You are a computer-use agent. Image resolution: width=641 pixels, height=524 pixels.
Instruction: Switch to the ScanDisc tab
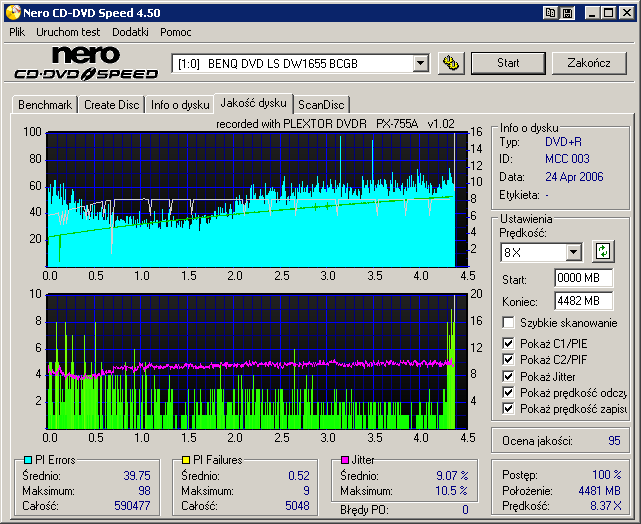click(321, 105)
